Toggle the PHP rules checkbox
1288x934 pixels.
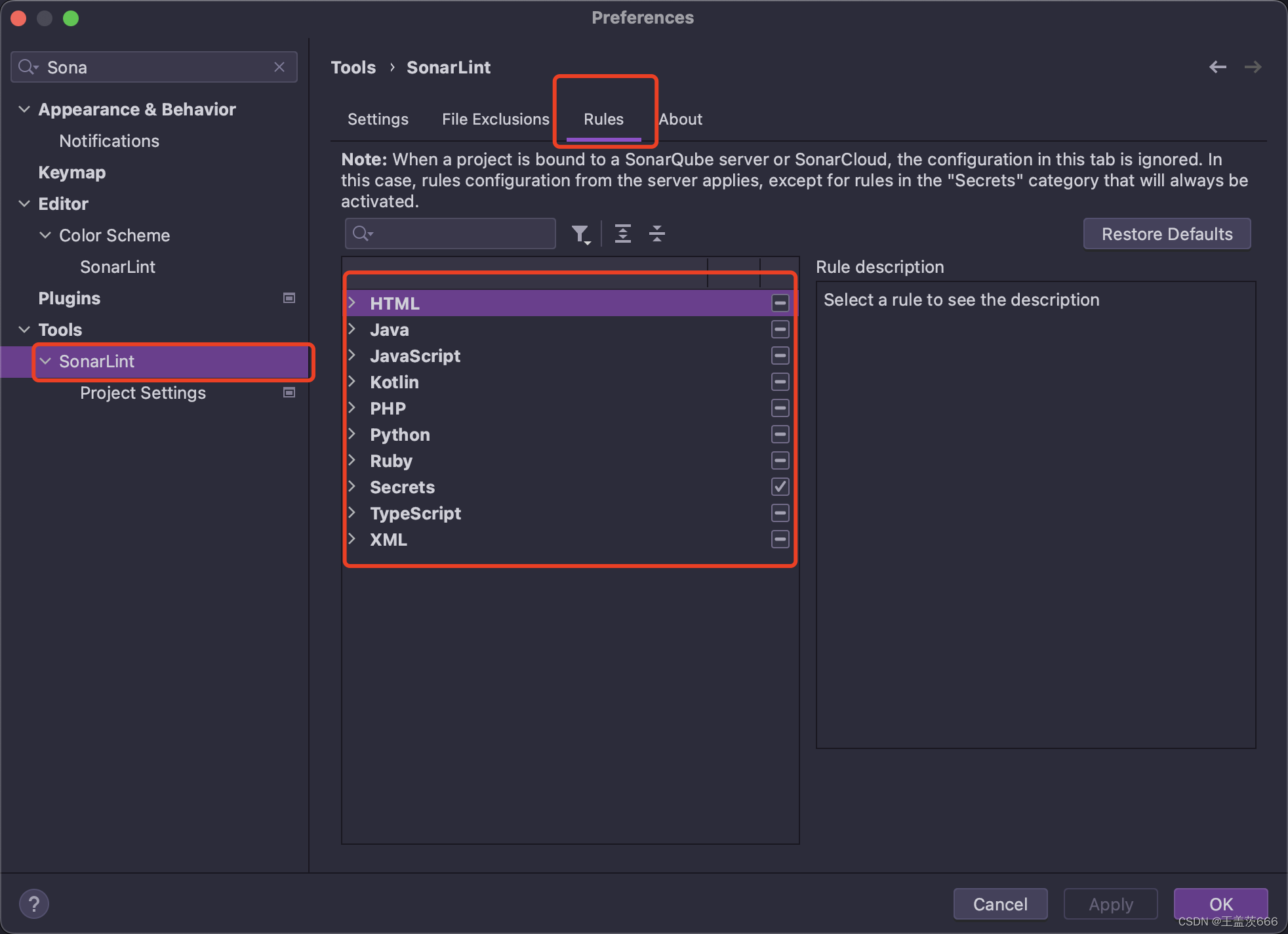coord(780,408)
